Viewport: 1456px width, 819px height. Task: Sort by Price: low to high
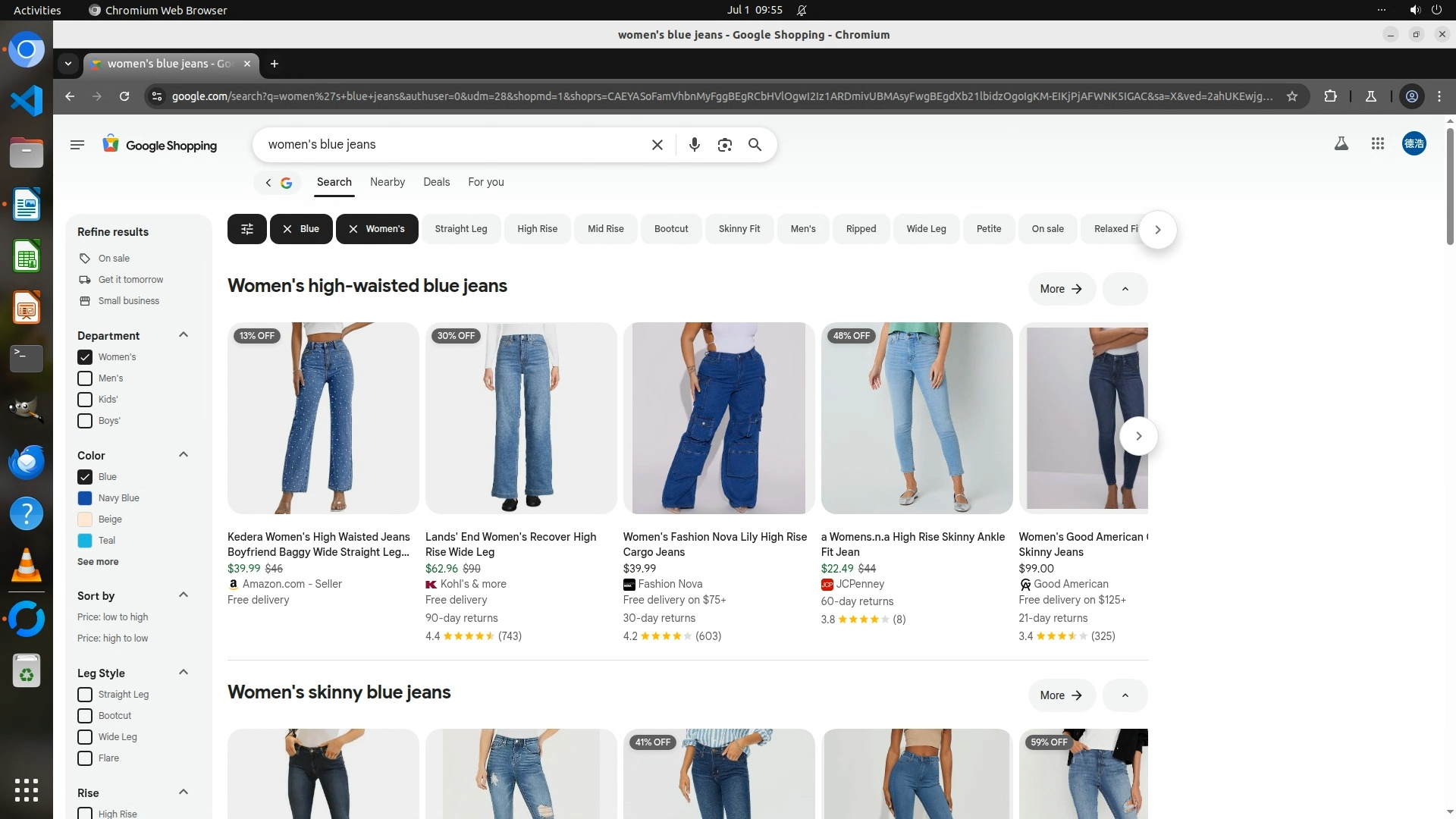coord(112,617)
